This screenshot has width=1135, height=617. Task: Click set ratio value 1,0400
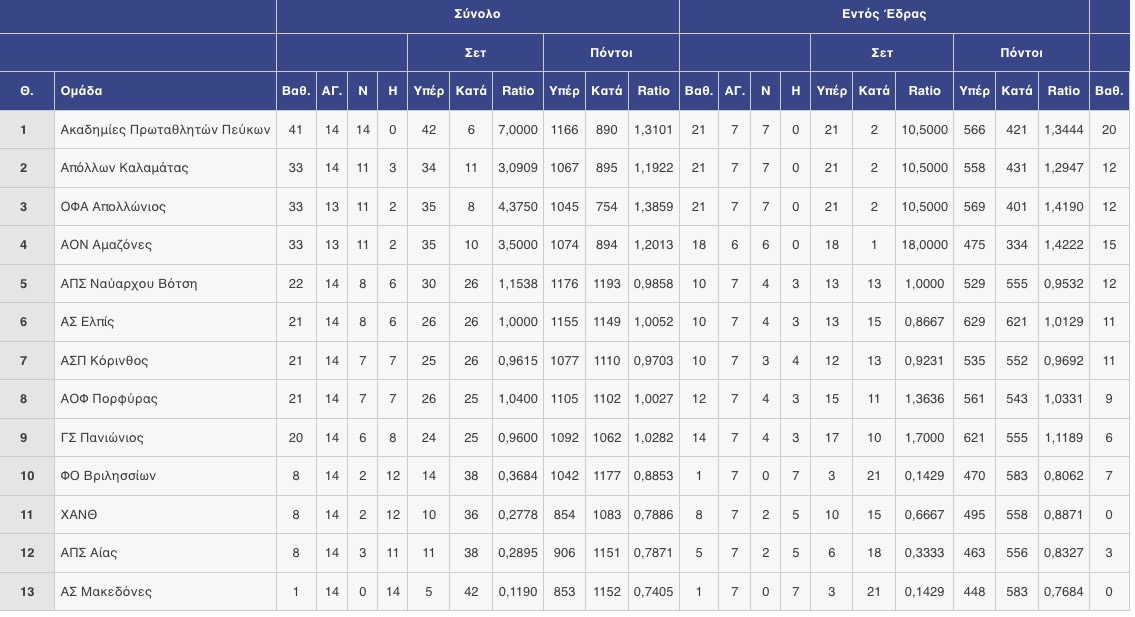coord(518,398)
